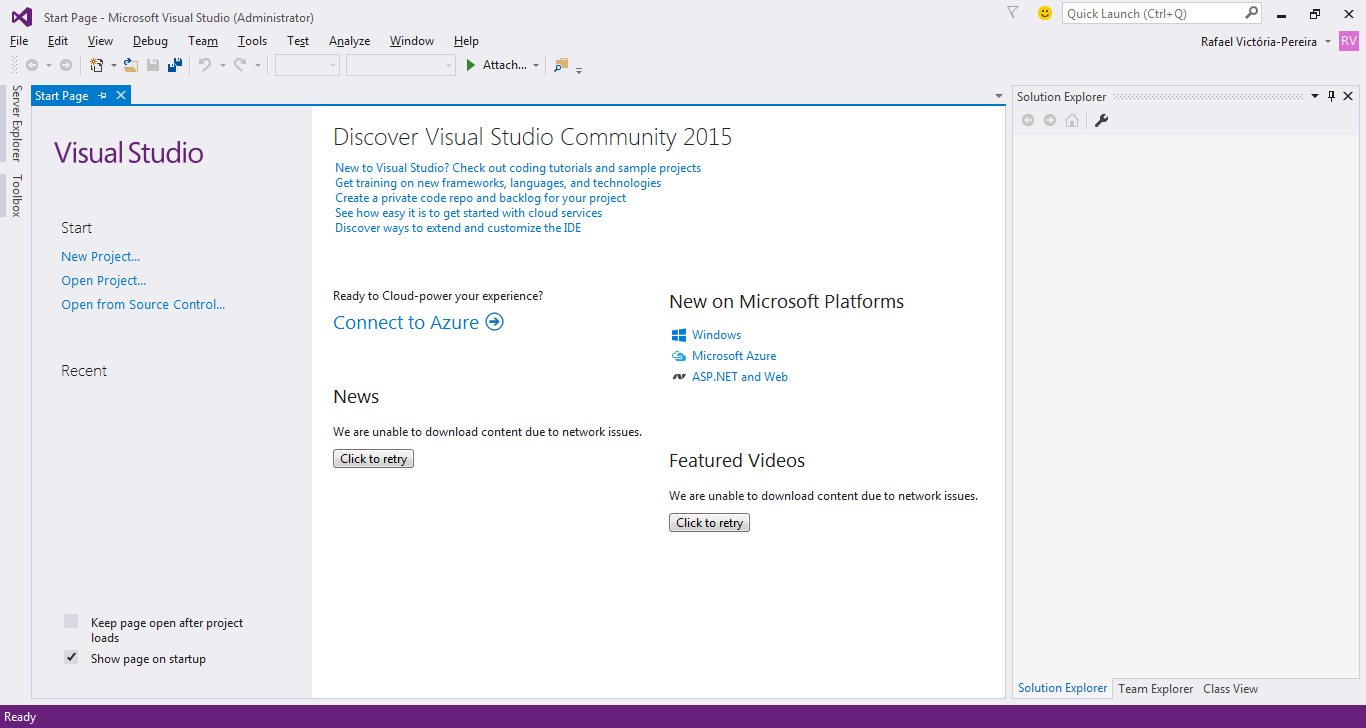
Task: Open the Help menu
Action: [466, 41]
